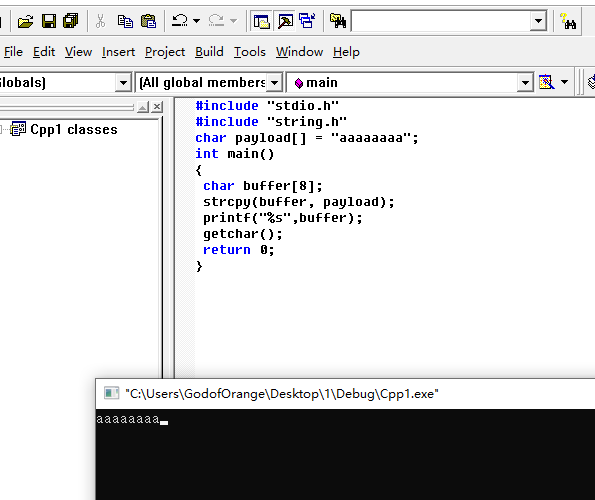This screenshot has height=500, width=595.
Task: Click the Copy icon
Action: tap(125, 21)
